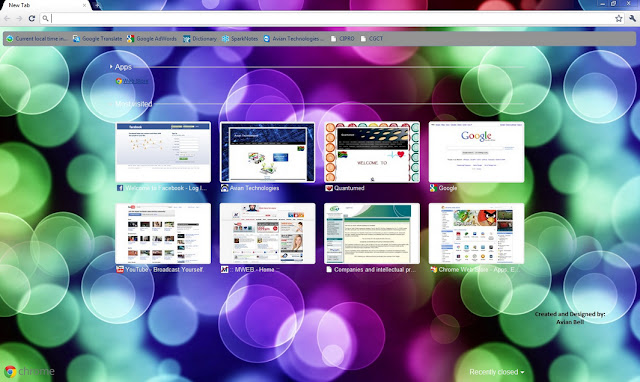Focus the address bar field
Screen dimensions: 640x382
pyautogui.click(x=333, y=18)
